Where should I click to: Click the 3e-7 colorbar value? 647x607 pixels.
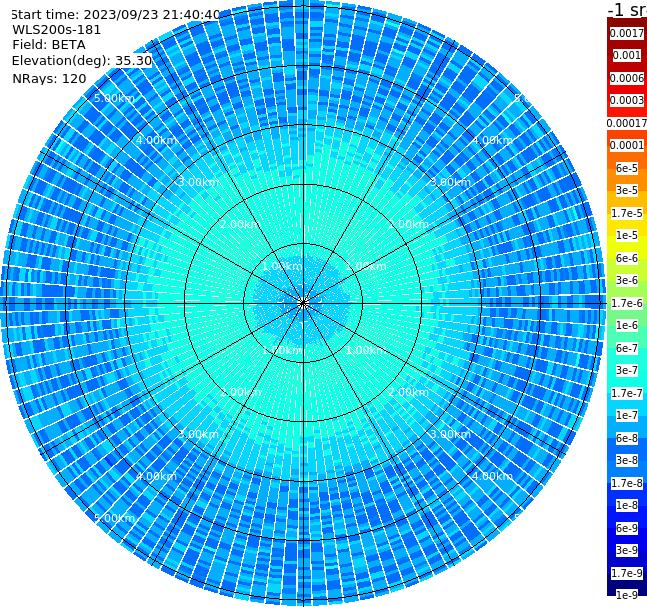(x=627, y=370)
